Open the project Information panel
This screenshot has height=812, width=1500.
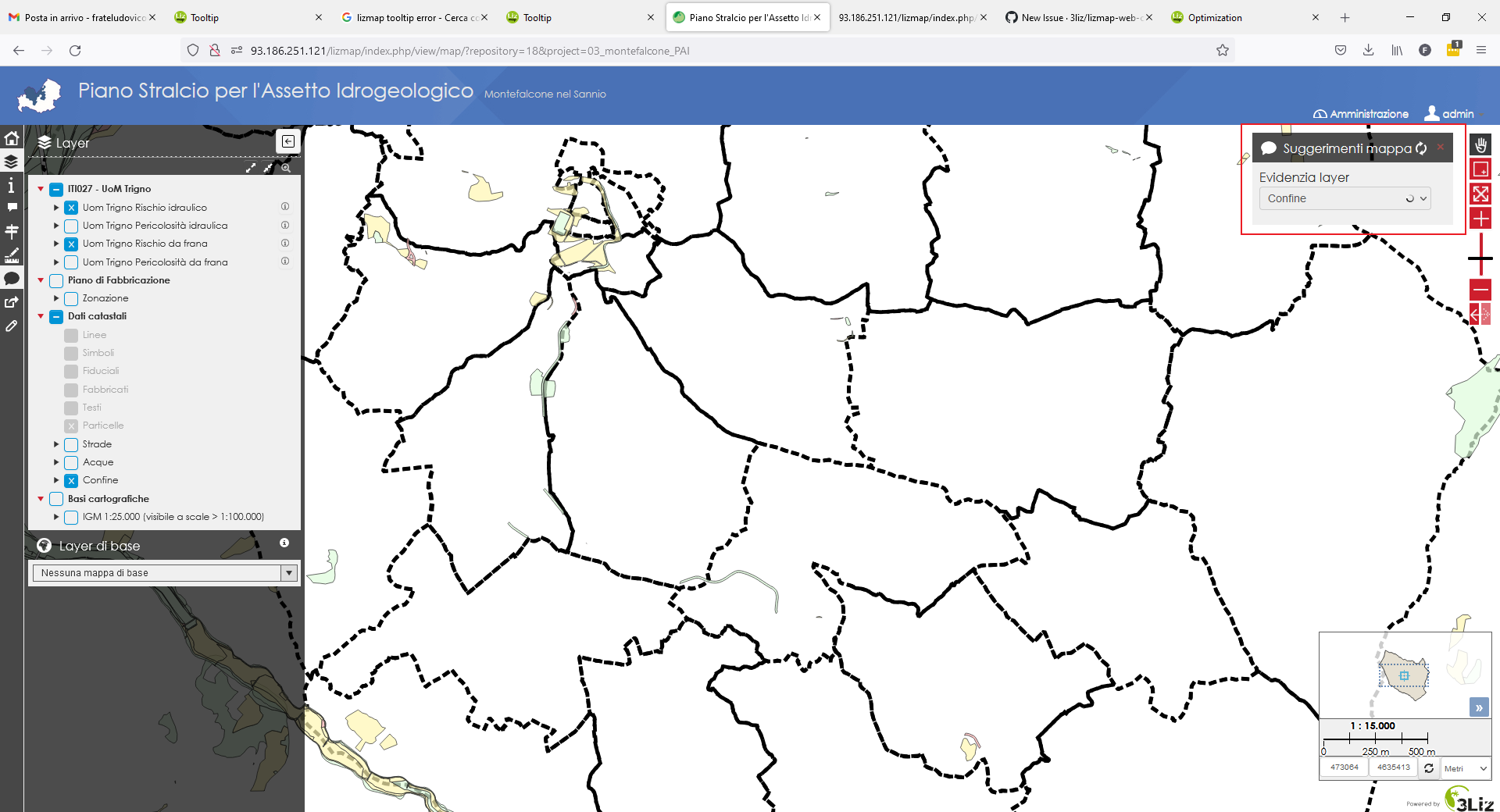click(12, 186)
